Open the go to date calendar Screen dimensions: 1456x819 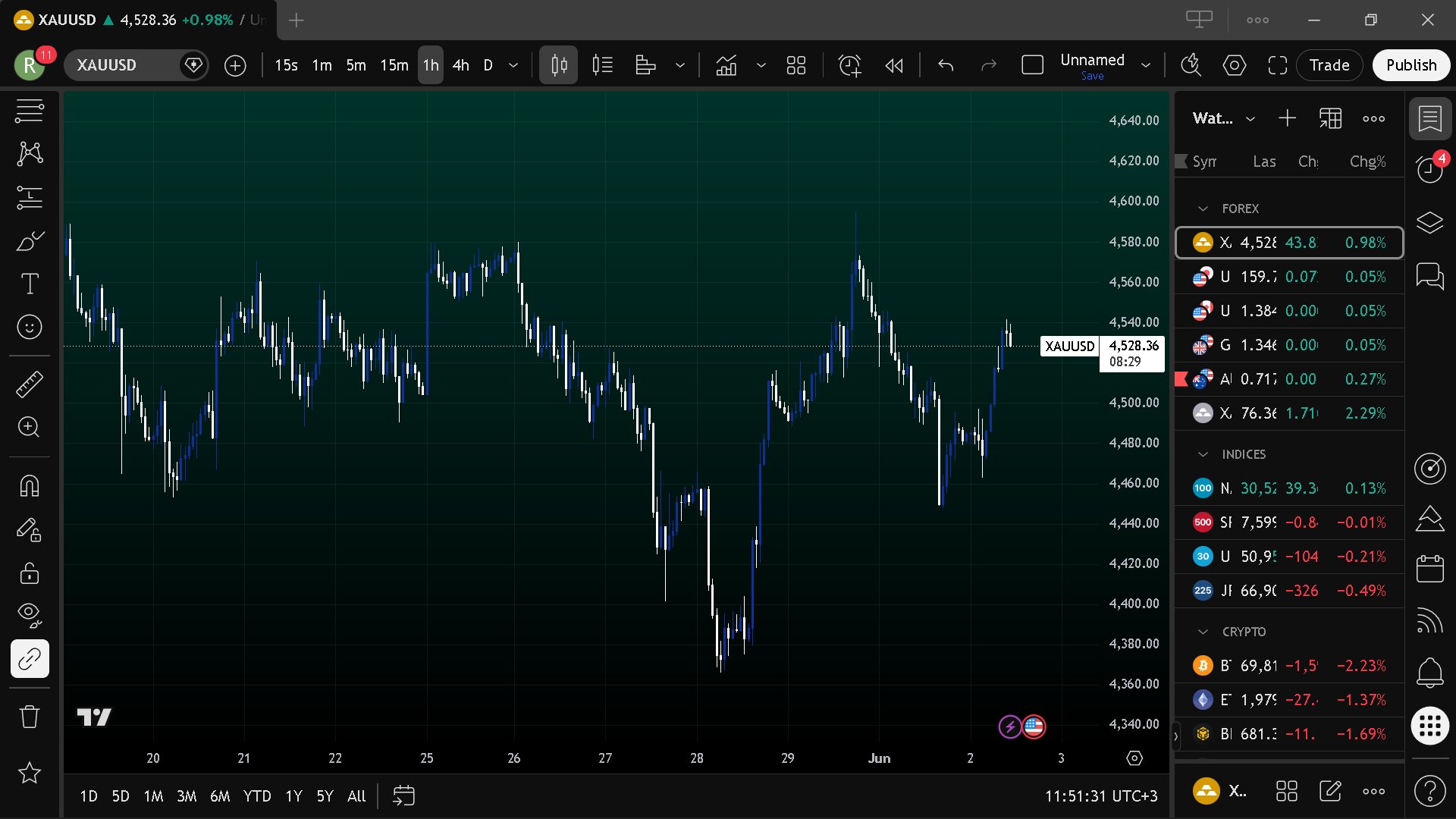[x=403, y=796]
